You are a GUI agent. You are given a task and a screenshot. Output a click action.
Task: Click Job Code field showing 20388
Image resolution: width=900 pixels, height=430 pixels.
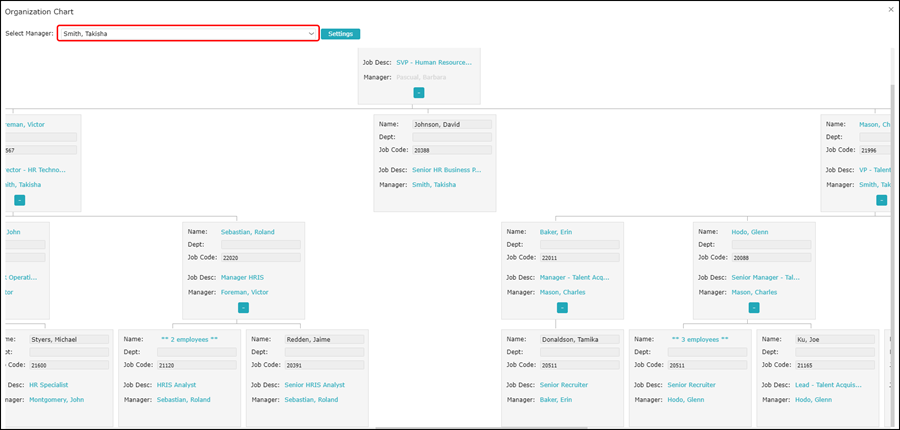451,150
